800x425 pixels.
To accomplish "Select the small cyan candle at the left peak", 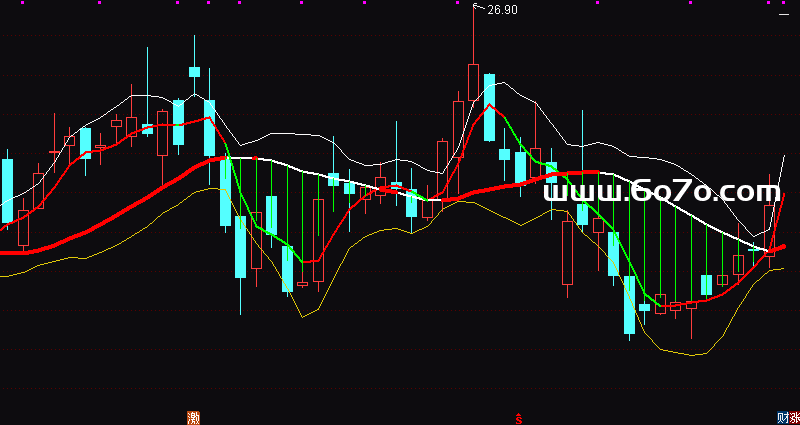I will pos(194,72).
